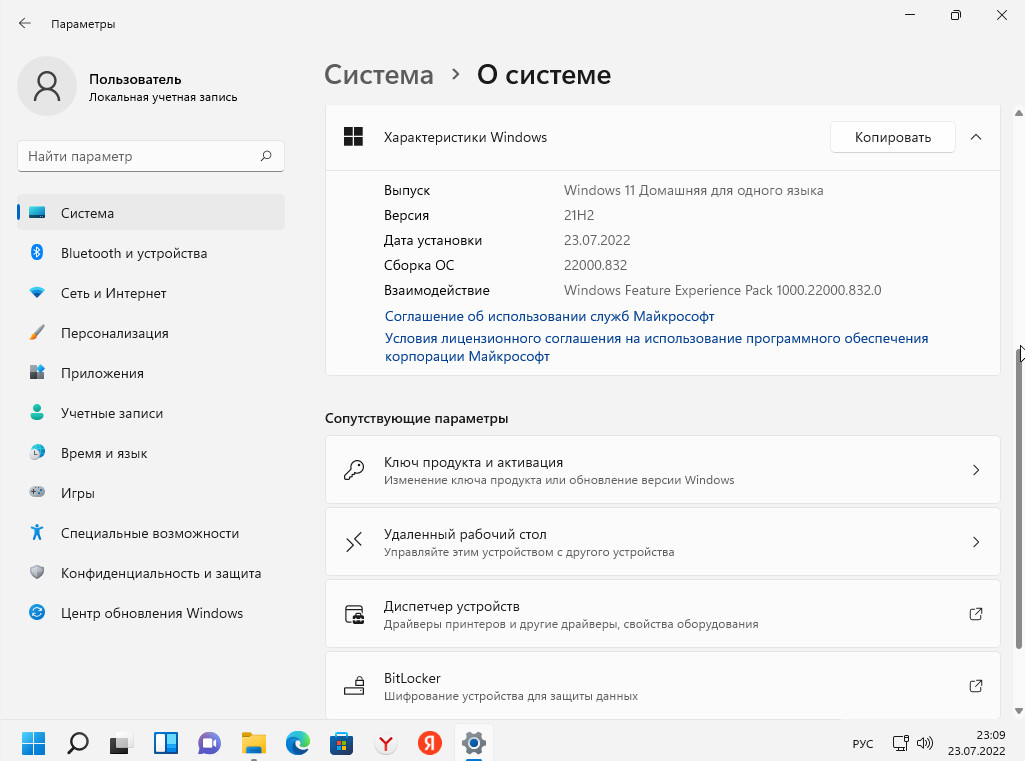Click the Учетные записи person icon

coord(37,412)
